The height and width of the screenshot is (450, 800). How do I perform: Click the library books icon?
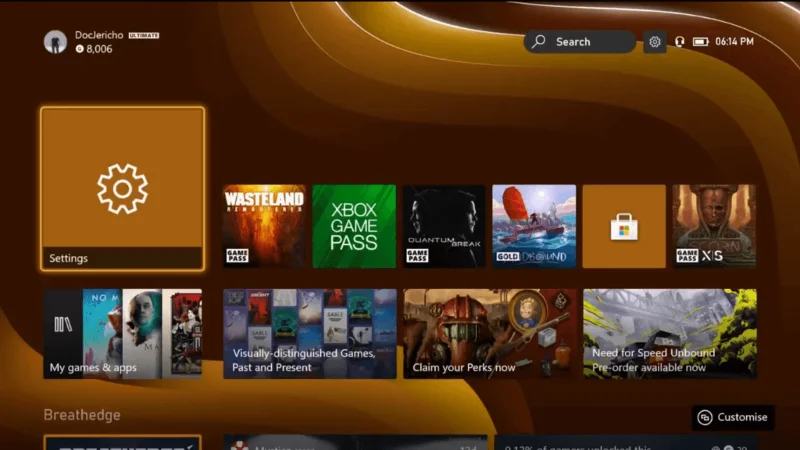point(63,324)
